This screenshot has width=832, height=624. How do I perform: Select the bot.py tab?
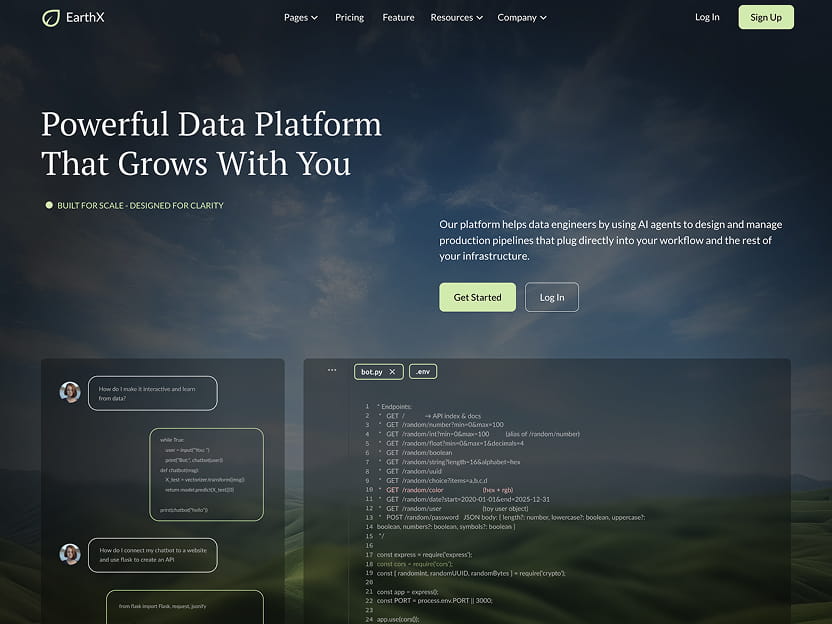click(x=371, y=371)
